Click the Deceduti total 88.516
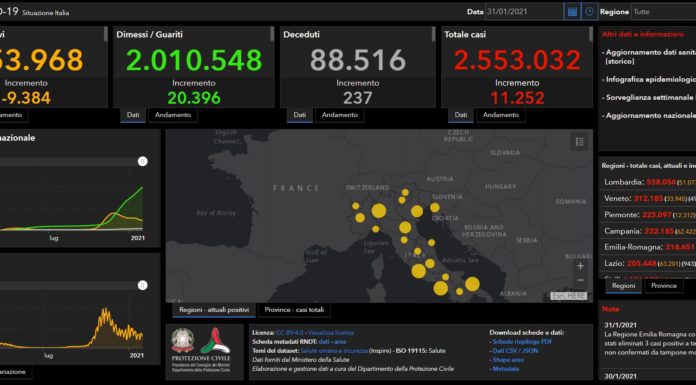The width and height of the screenshot is (696, 385). click(x=358, y=60)
